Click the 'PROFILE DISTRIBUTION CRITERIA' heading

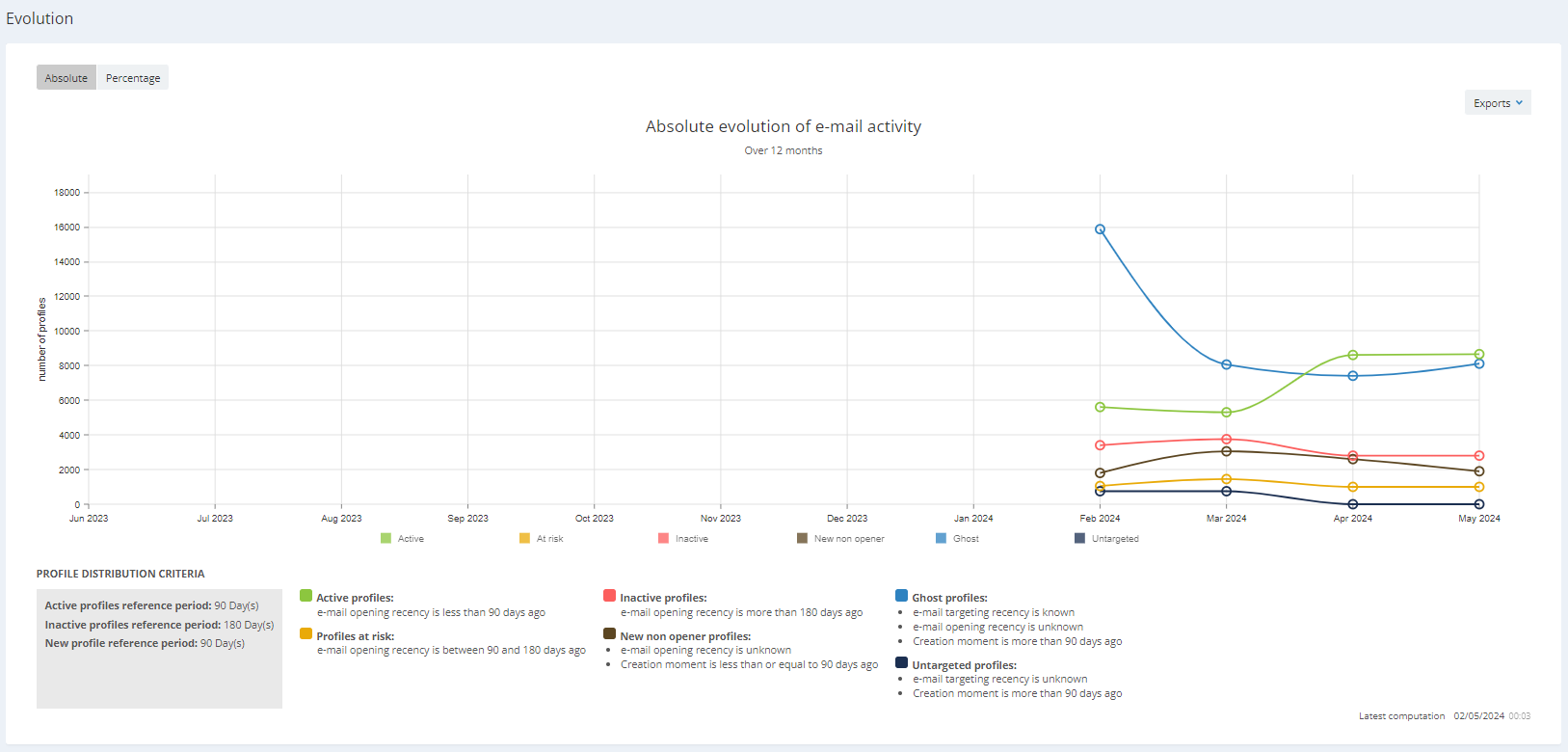coord(120,574)
